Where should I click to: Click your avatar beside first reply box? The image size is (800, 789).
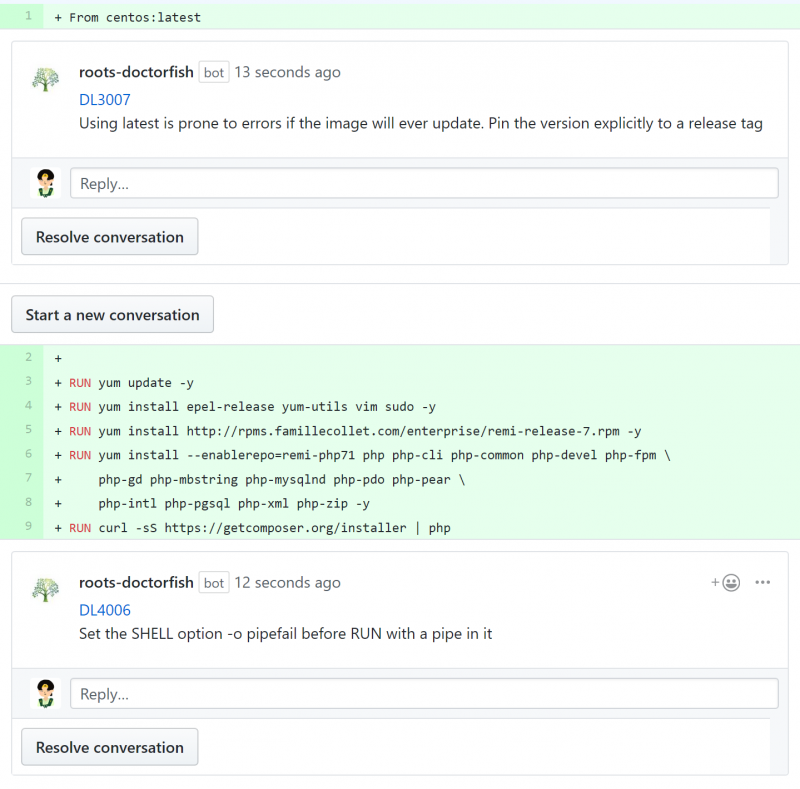tap(45, 183)
